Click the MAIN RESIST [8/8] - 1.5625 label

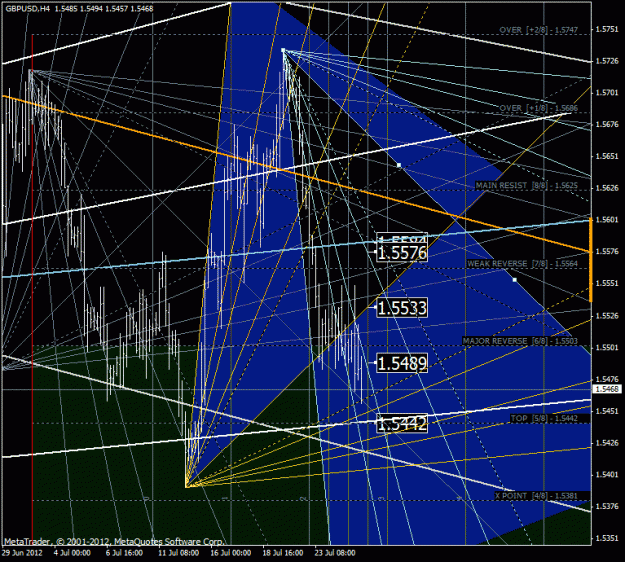(x=527, y=186)
